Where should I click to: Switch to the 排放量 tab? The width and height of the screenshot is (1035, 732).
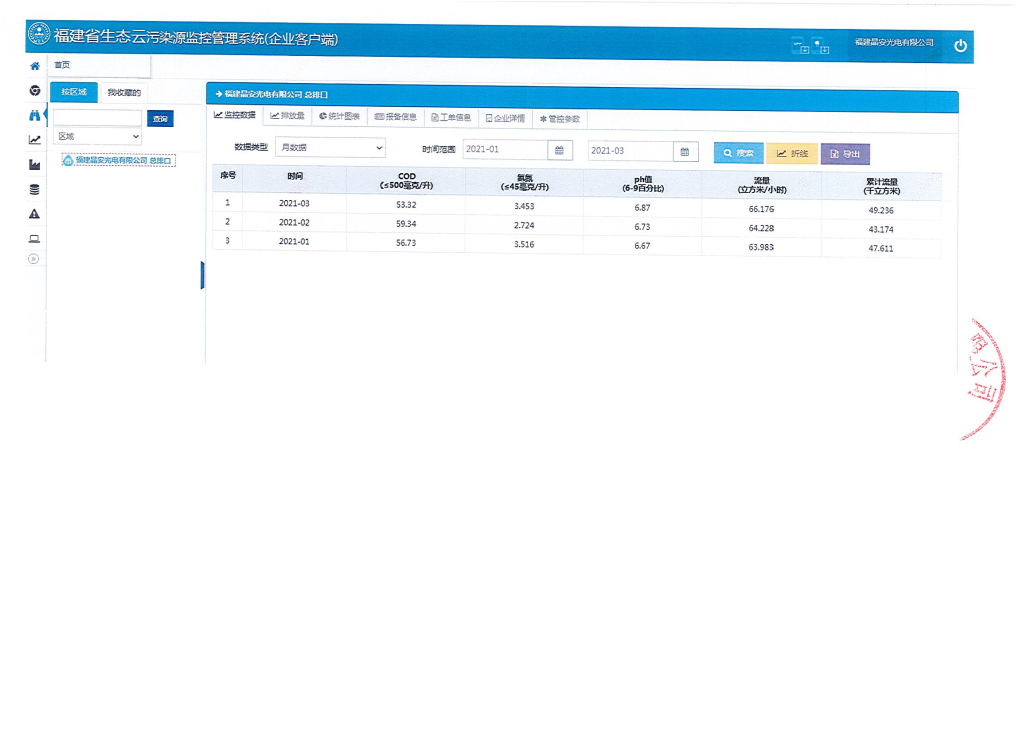coord(287,116)
